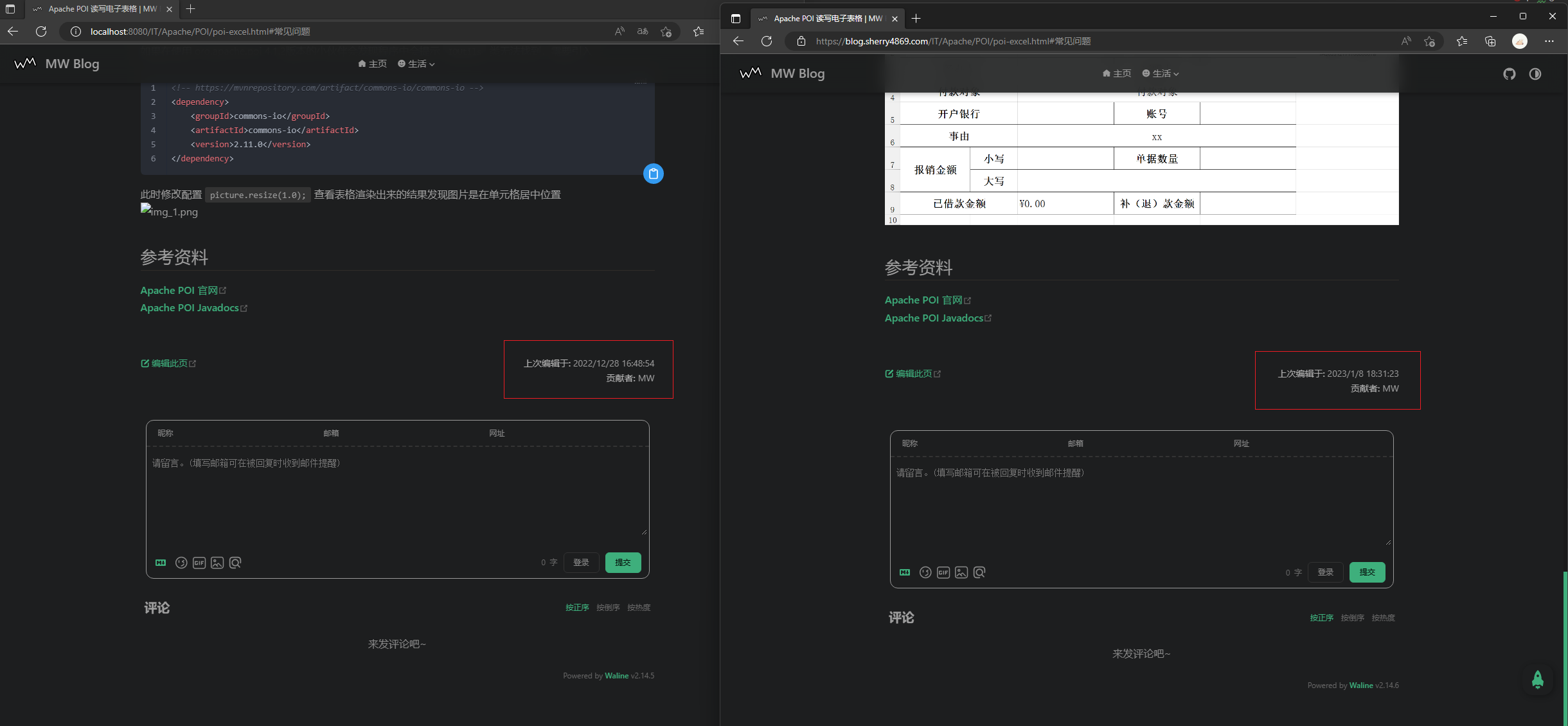The width and height of the screenshot is (1568, 726).
Task: Open the emoji picker in the comment toolbar
Action: [181, 562]
